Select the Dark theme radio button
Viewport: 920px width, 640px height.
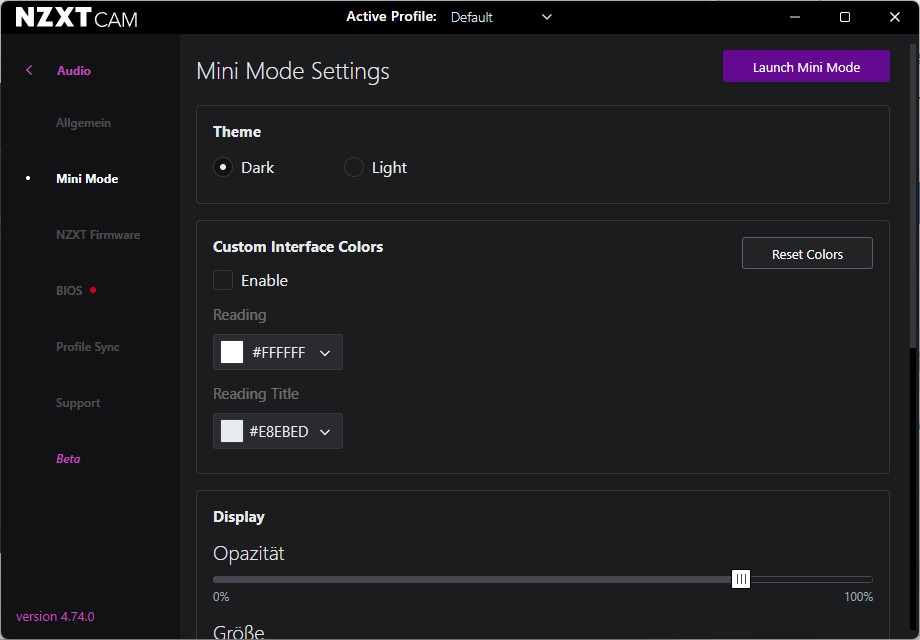click(x=223, y=167)
